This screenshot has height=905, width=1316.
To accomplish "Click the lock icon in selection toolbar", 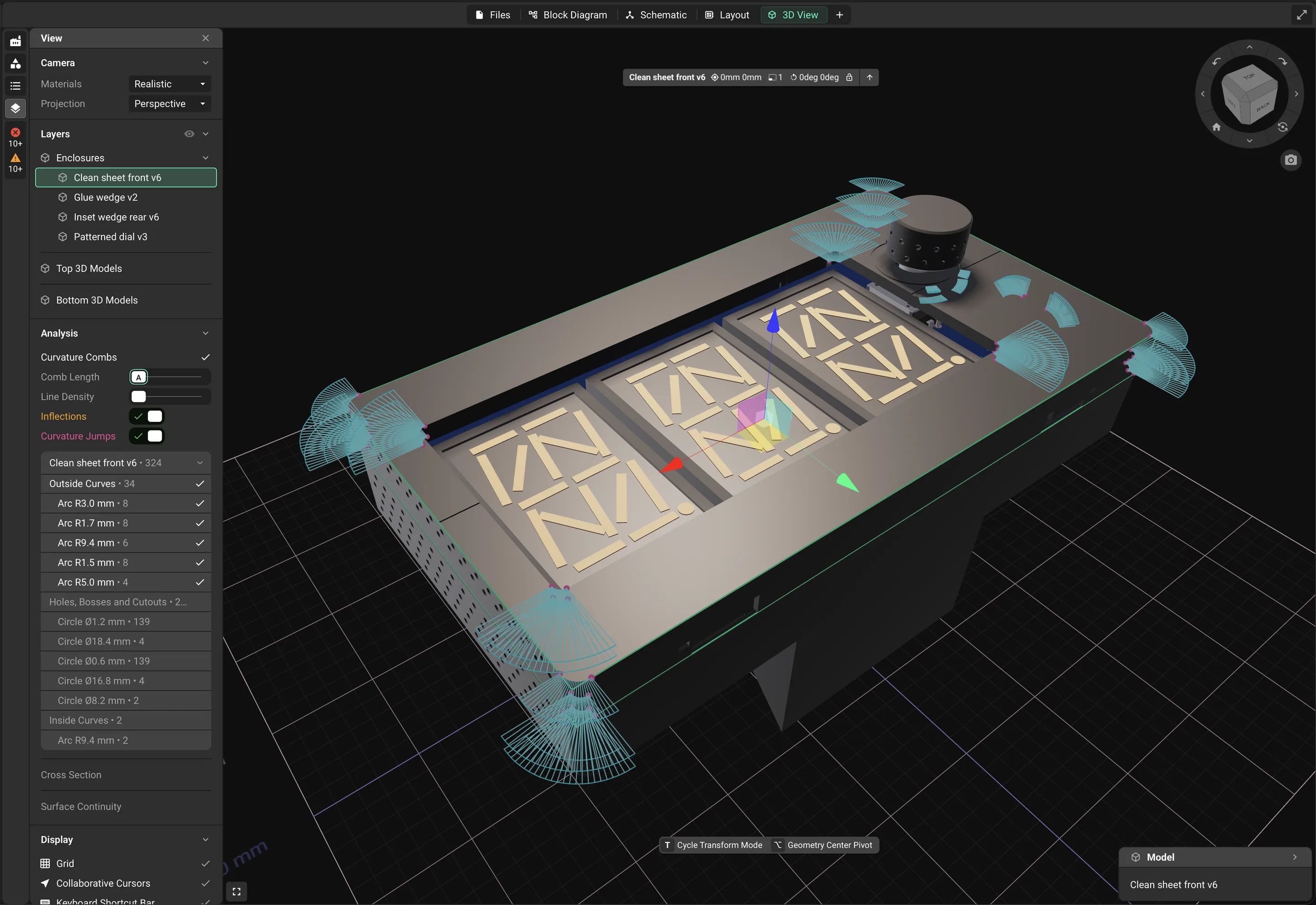I will [x=849, y=77].
